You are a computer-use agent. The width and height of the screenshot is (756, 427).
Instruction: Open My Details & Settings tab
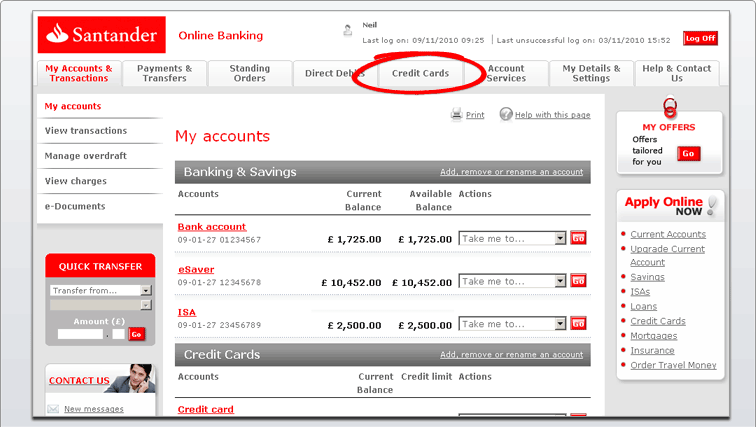click(591, 73)
